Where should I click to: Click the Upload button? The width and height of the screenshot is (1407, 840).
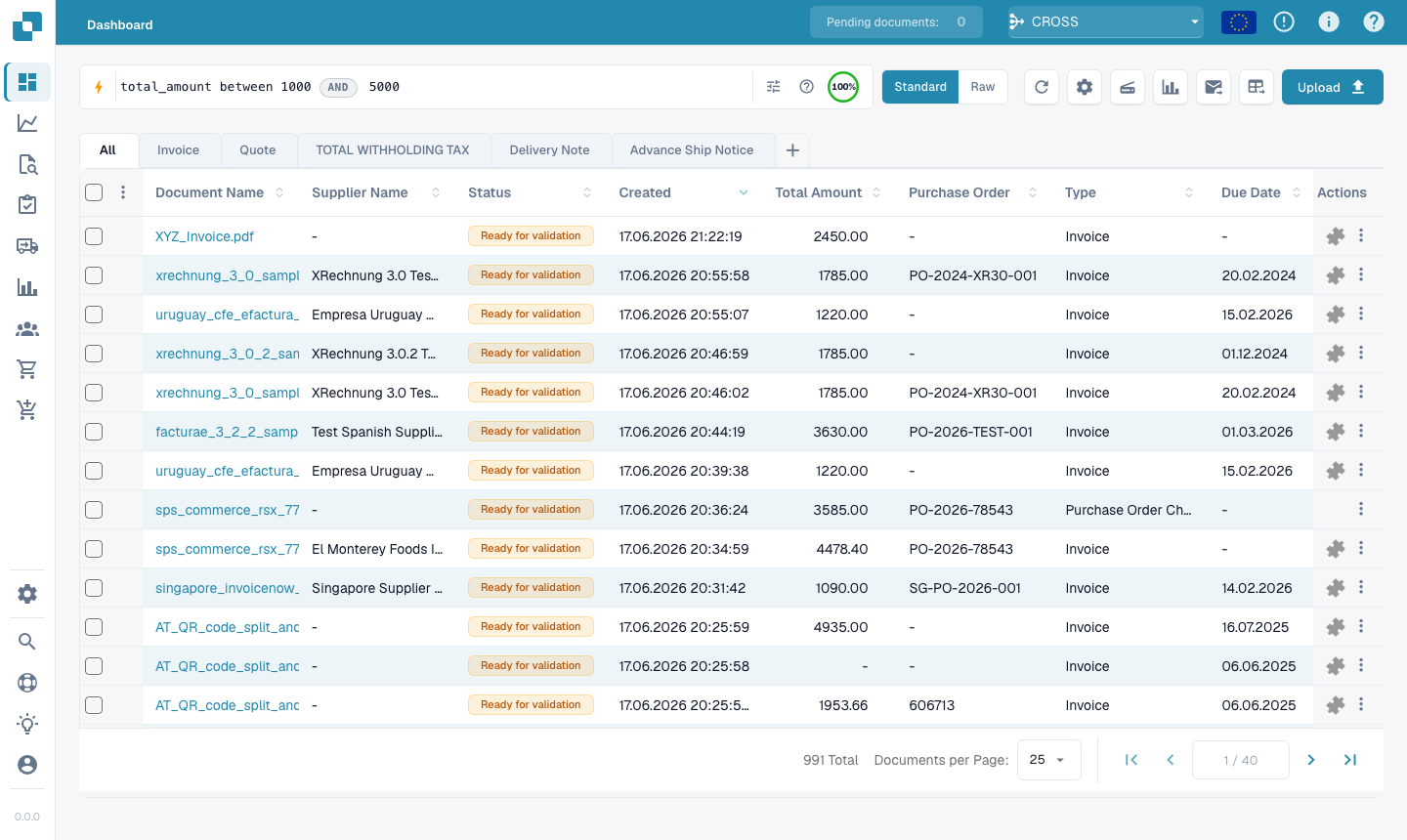[x=1333, y=87]
